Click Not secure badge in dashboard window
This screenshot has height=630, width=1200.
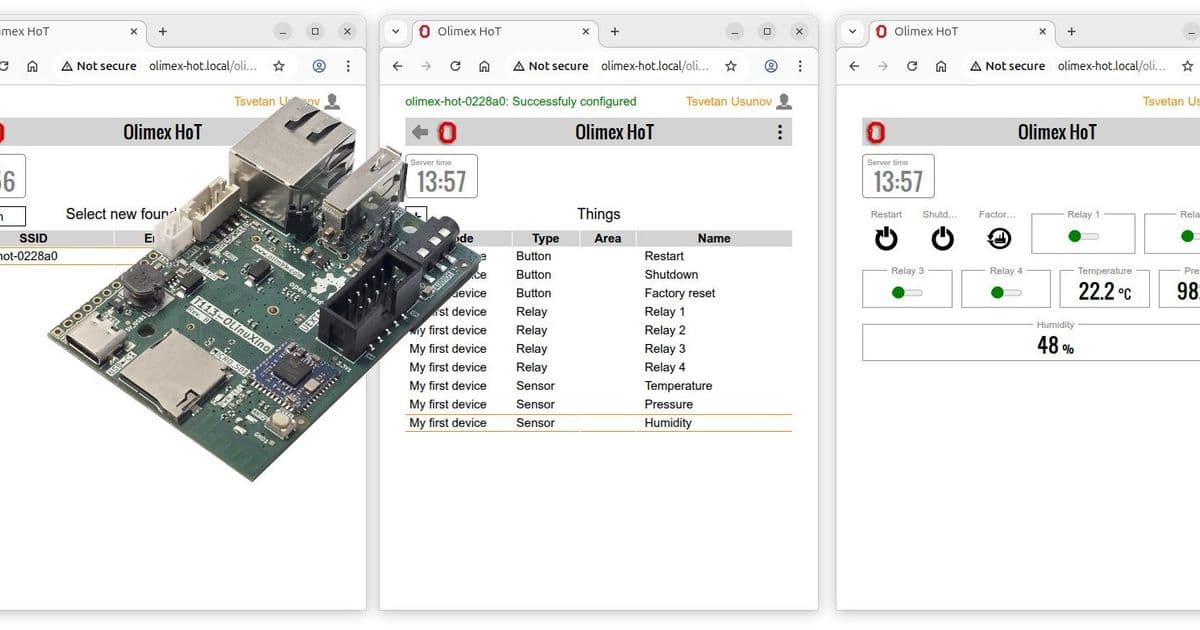[x=1006, y=66]
